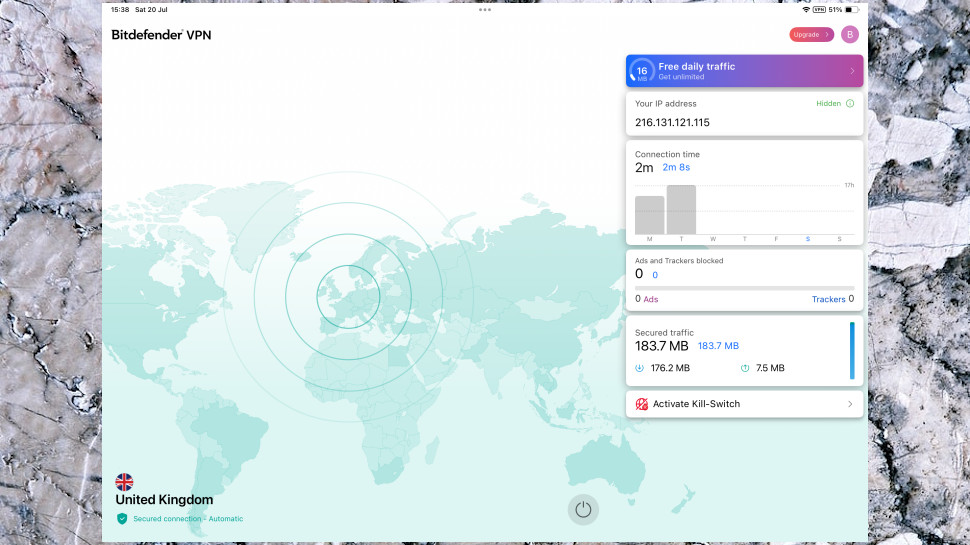
Task: Click the Ads label in blocked panel
Action: [651, 299]
